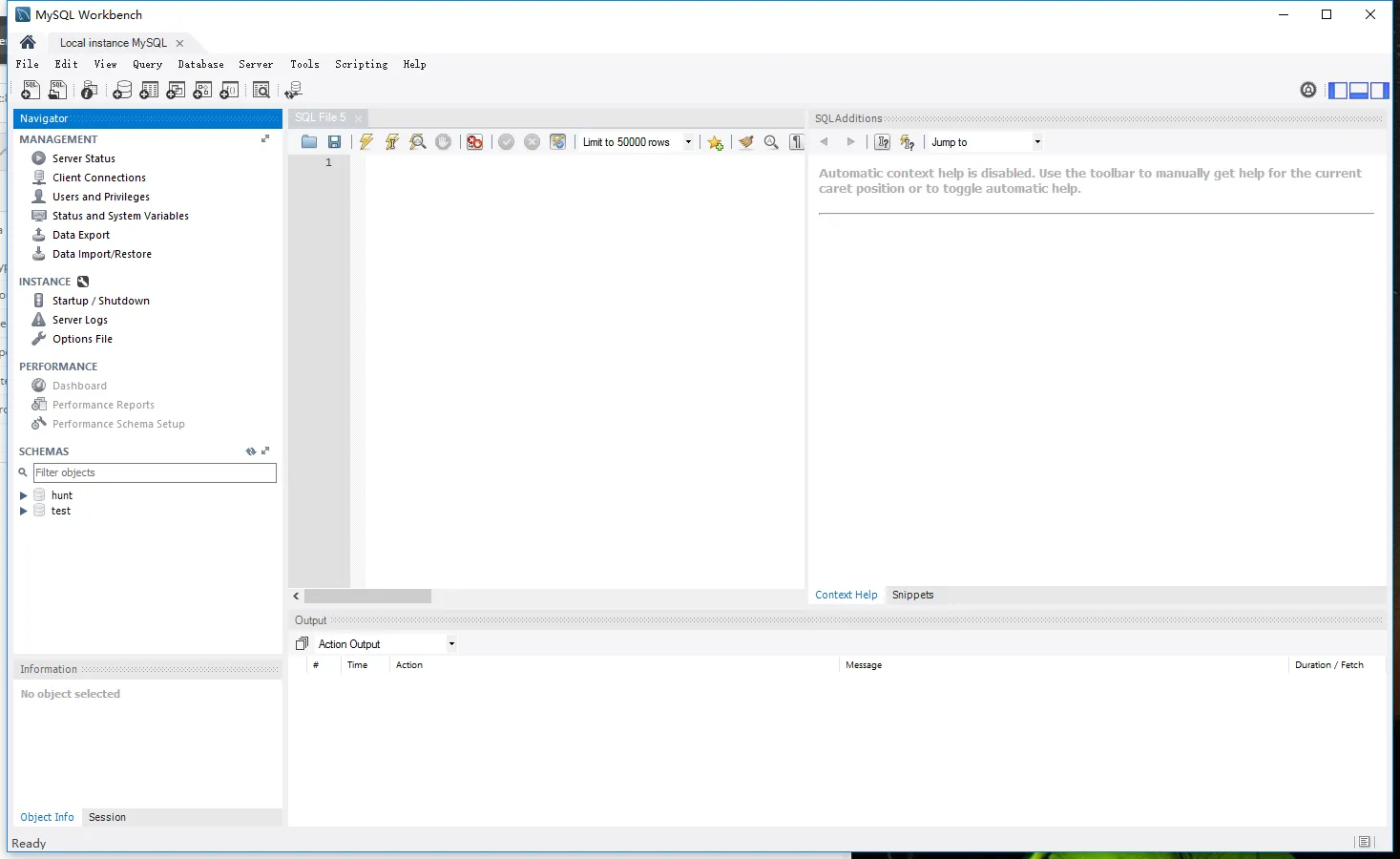Select the Object Info tab
This screenshot has width=1400, height=859.
[47, 817]
